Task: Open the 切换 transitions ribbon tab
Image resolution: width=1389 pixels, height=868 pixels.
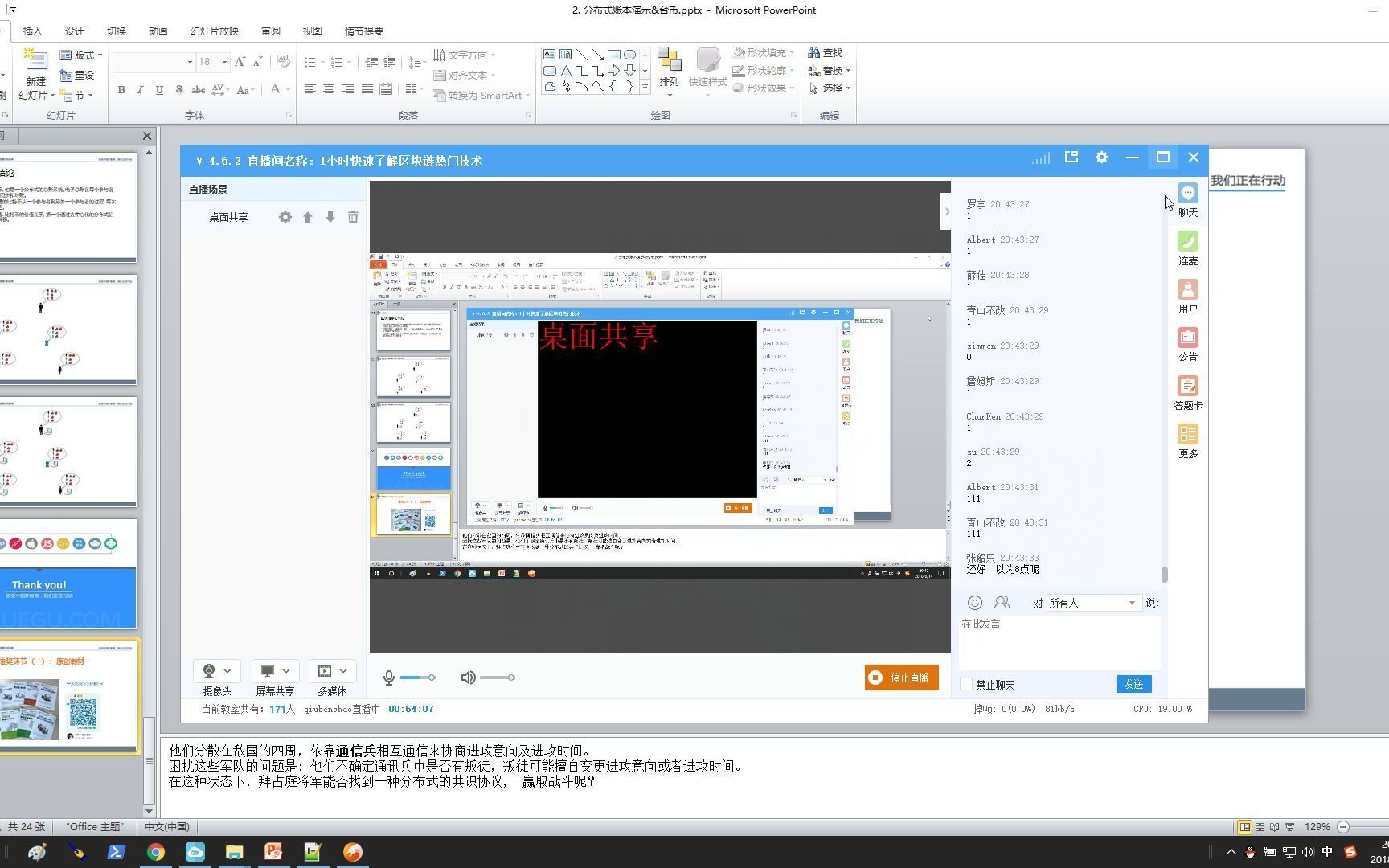Action: pos(117,31)
